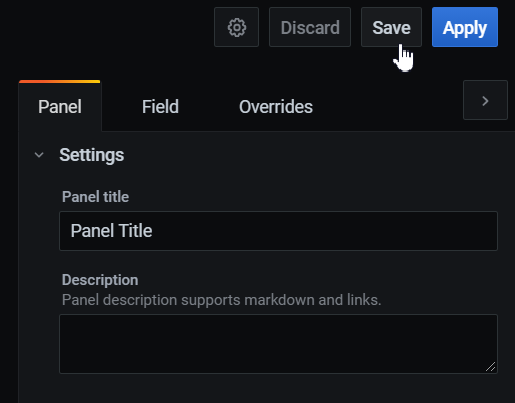Focus the Panel title input field
Screen dimensions: 515x403
(x=278, y=231)
